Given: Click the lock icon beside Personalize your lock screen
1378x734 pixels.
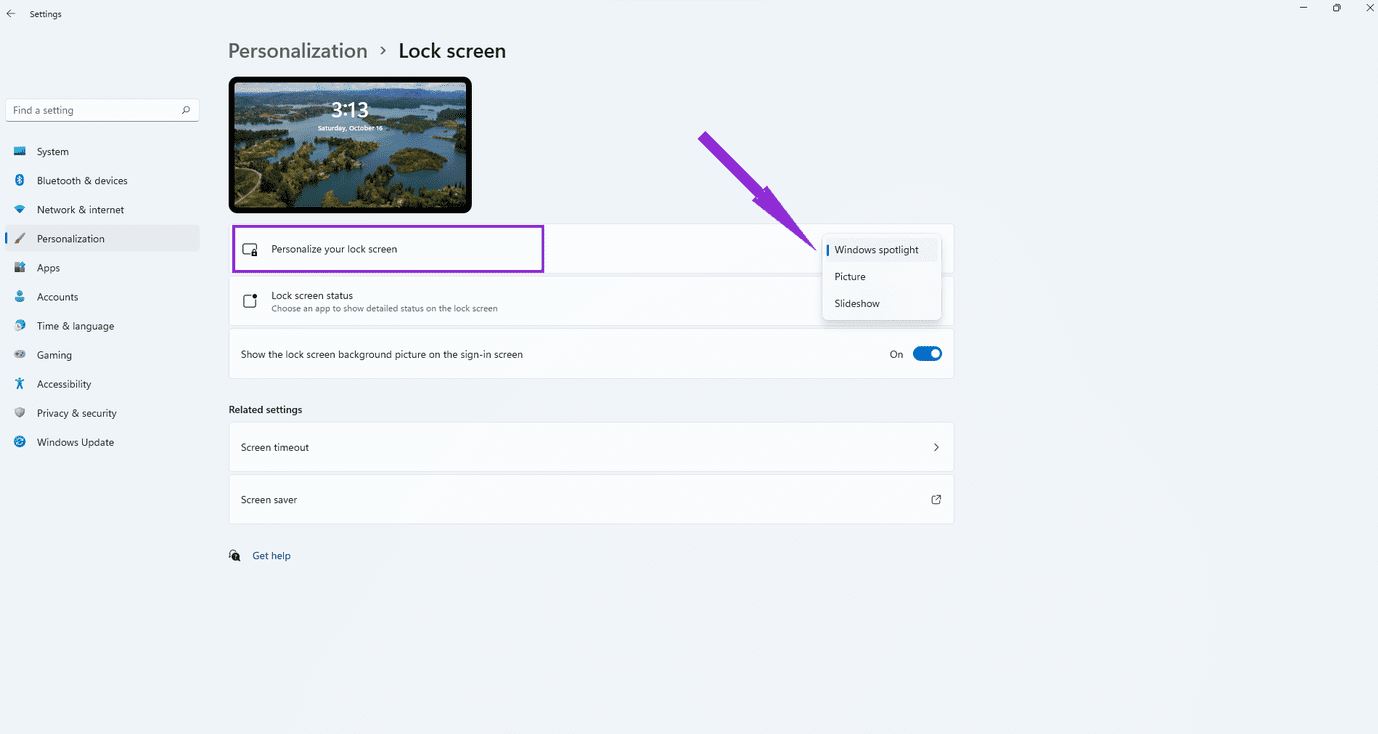Looking at the screenshot, I should pyautogui.click(x=250, y=249).
